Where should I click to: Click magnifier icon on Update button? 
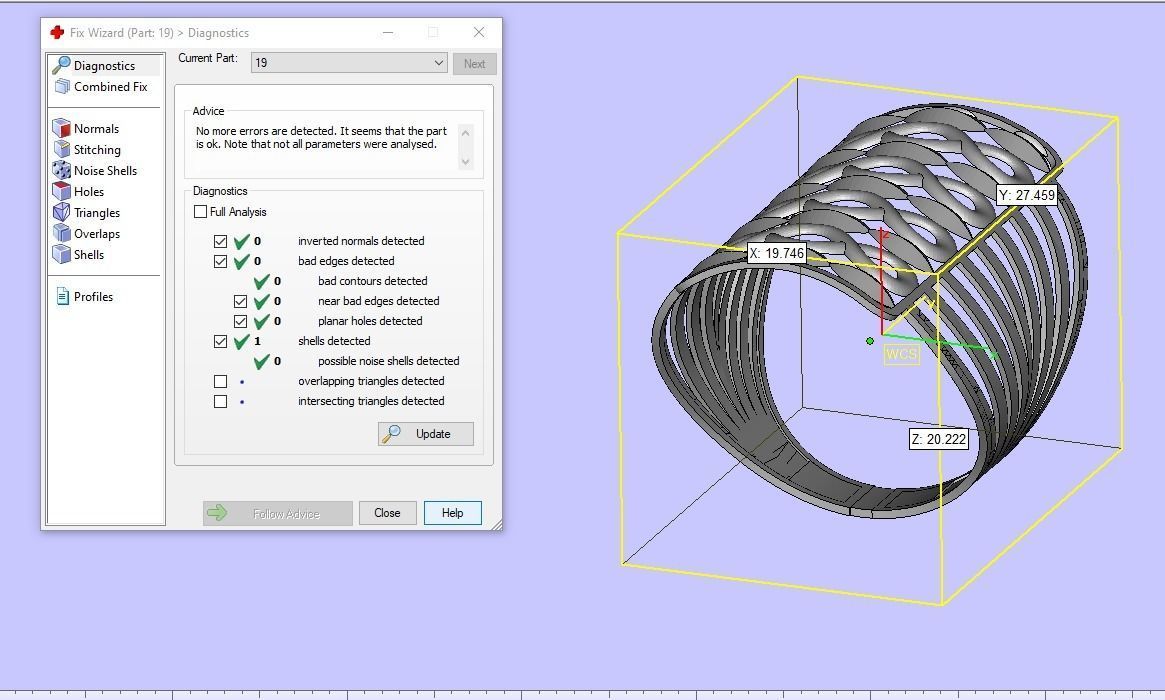[392, 434]
